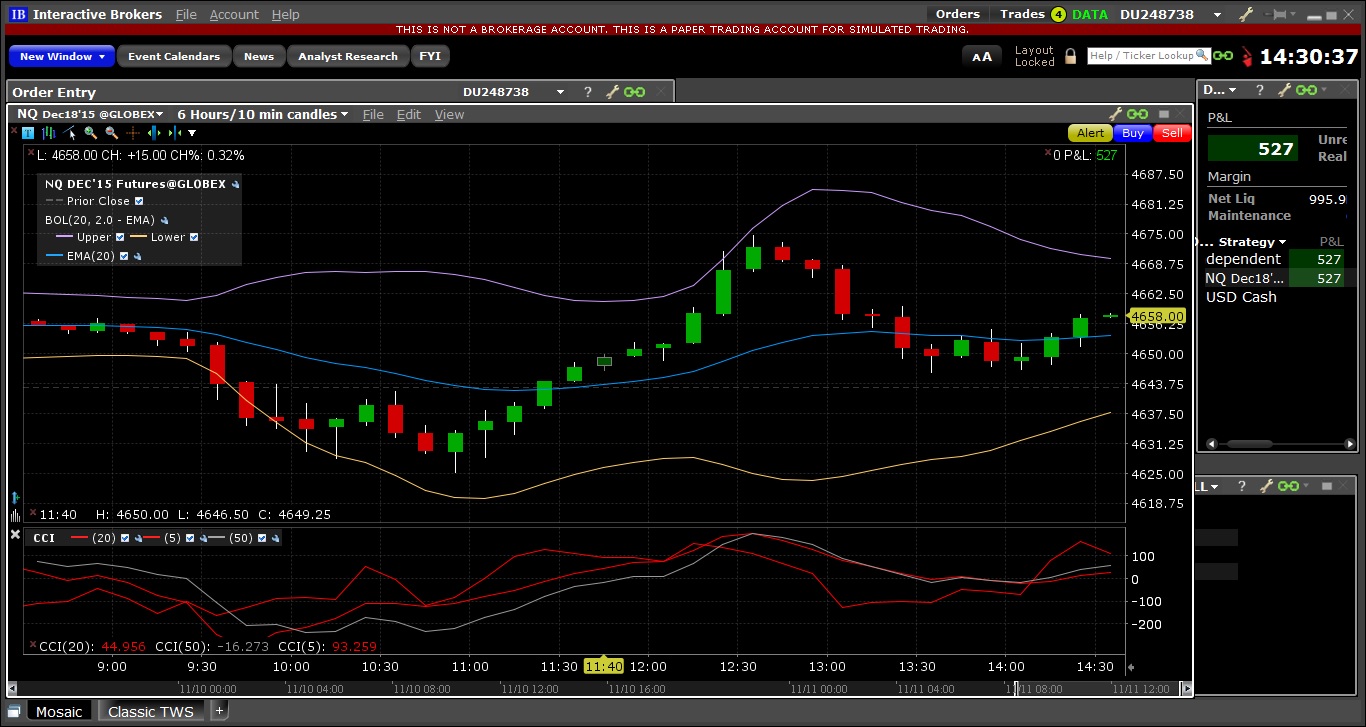
Task: Open the Event Calendars button
Action: pyautogui.click(x=174, y=56)
